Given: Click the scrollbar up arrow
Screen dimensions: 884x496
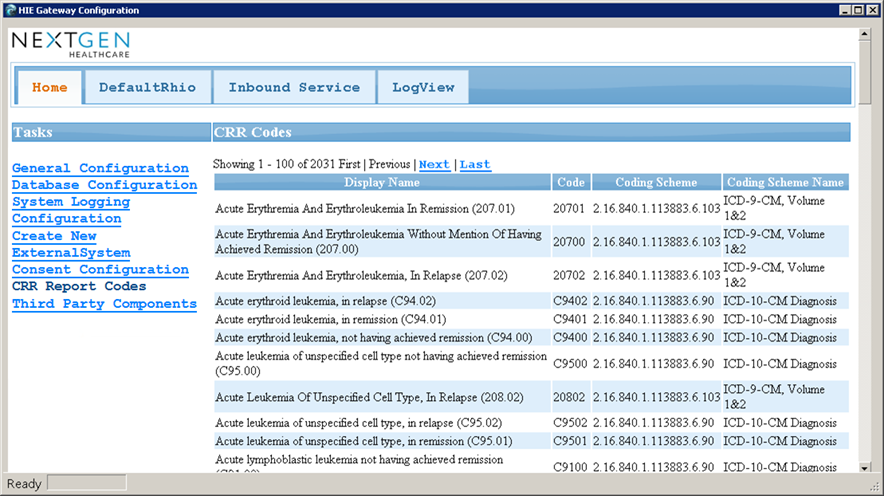Looking at the screenshot, I should click(864, 34).
